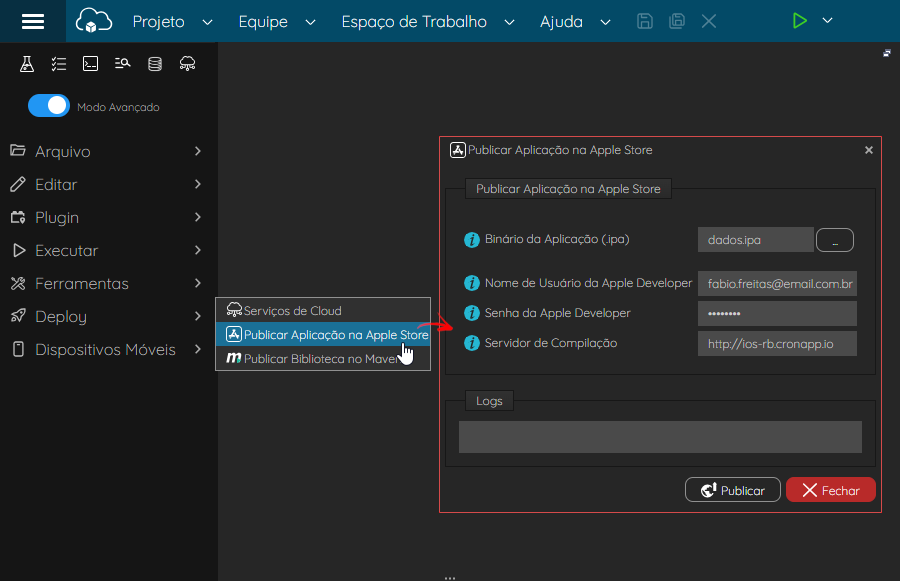Click the Apple Developer password field
Viewport: 900px width, 581px height.
click(777, 313)
